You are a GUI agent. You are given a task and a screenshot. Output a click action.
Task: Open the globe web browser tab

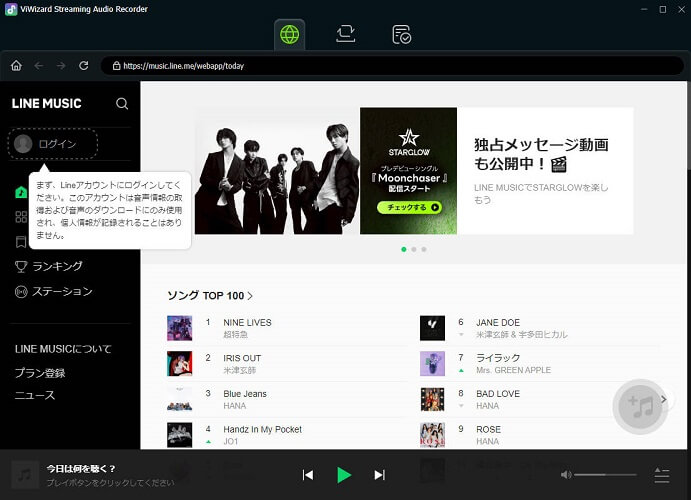290,34
